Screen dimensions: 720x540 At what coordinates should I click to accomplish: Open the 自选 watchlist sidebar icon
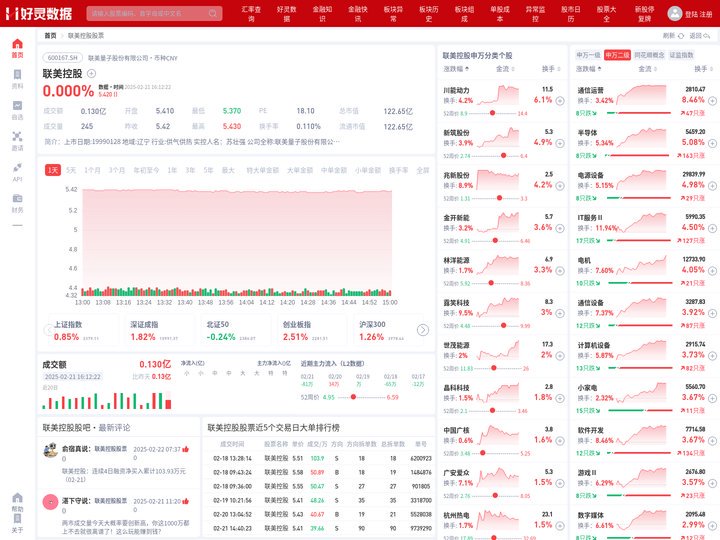[17, 110]
